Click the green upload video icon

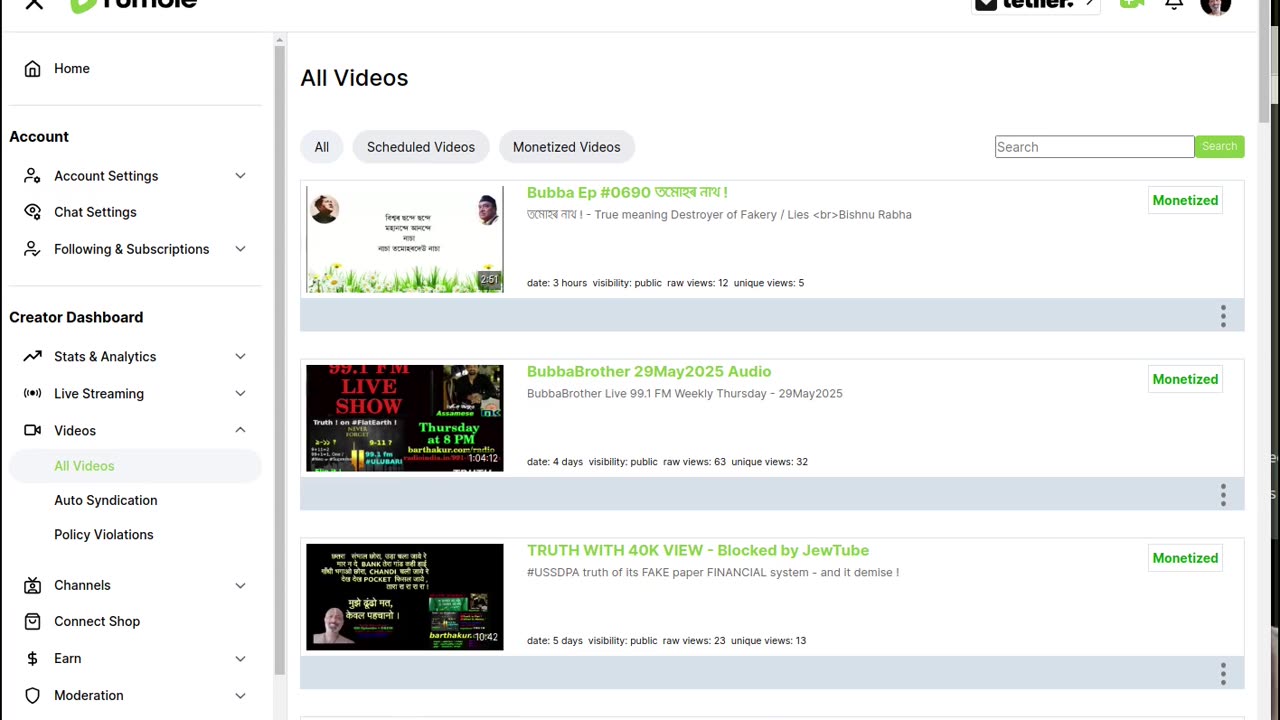(x=1132, y=4)
